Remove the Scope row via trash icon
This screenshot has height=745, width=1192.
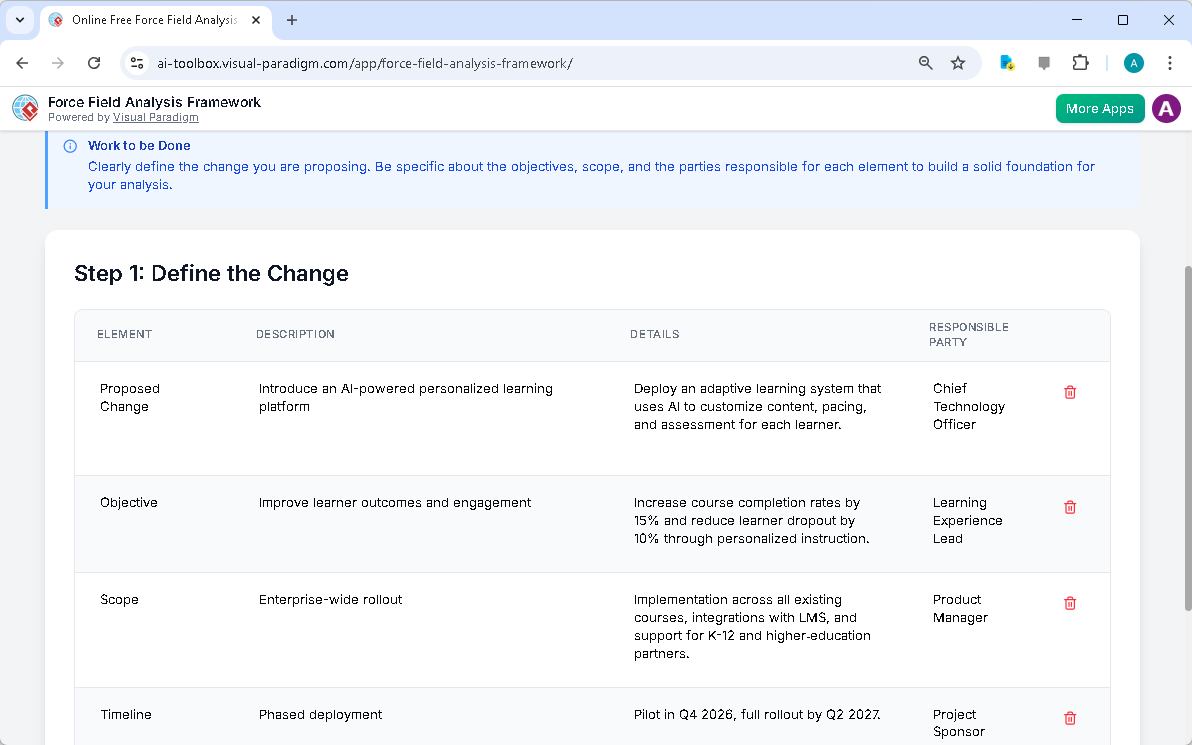click(1069, 603)
